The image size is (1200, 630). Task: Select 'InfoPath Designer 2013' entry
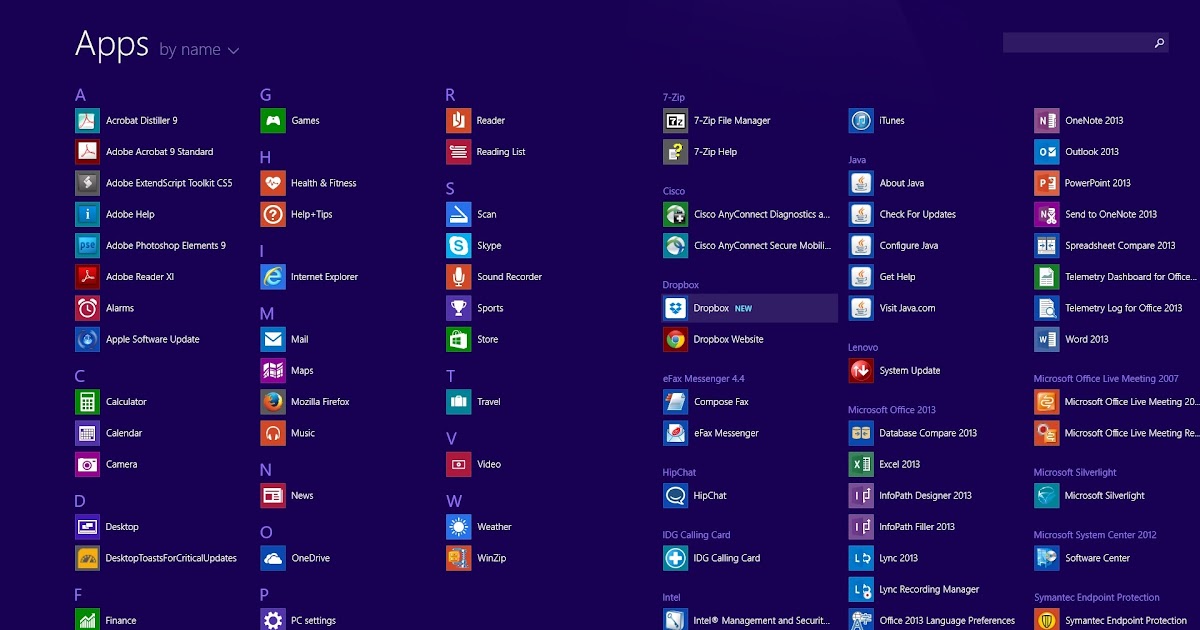[911, 496]
